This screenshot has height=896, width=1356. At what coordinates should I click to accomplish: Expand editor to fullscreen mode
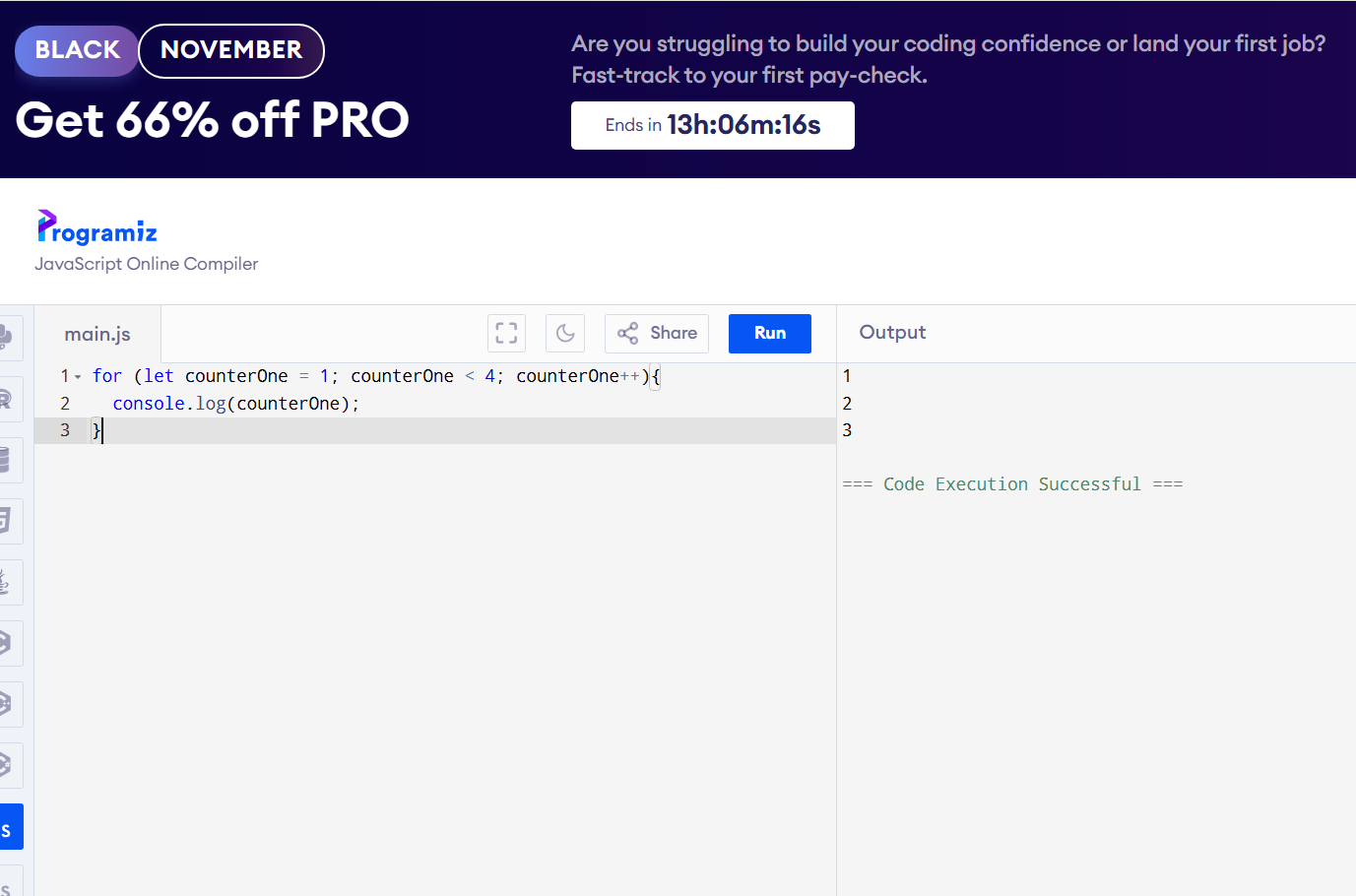click(506, 334)
